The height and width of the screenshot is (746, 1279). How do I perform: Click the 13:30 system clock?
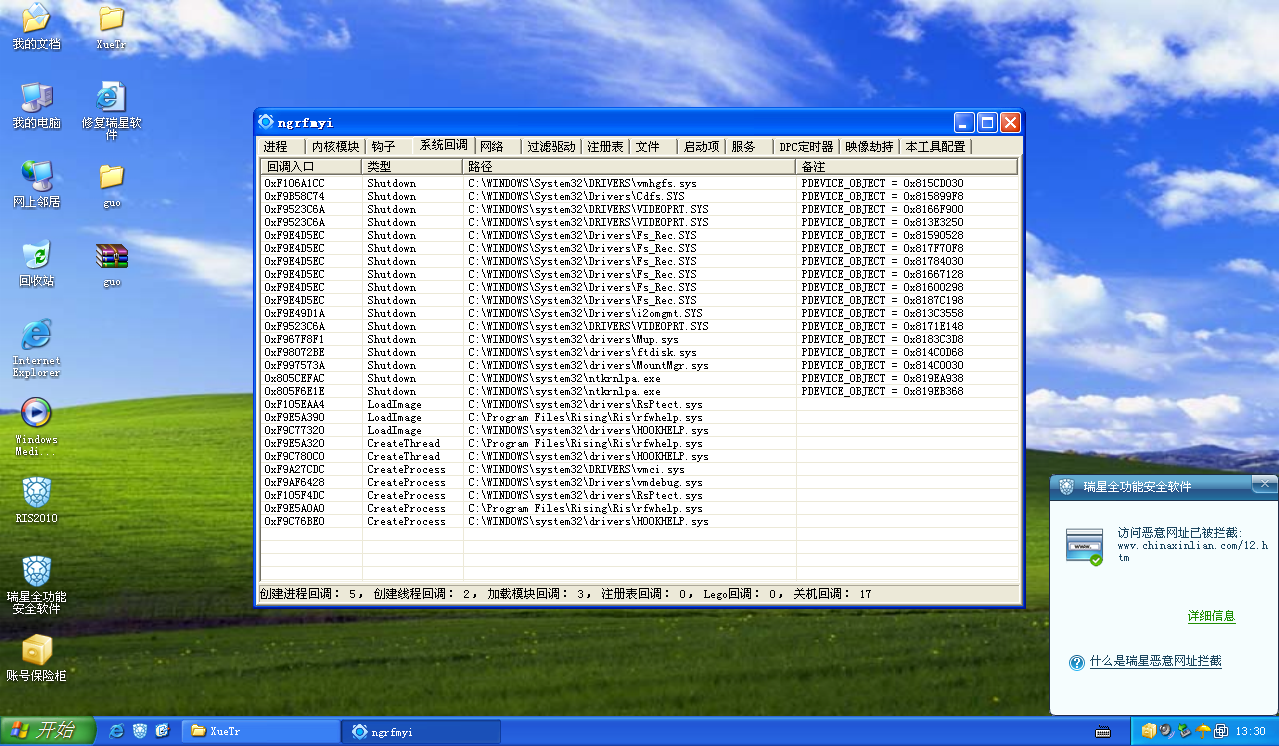(1250, 732)
